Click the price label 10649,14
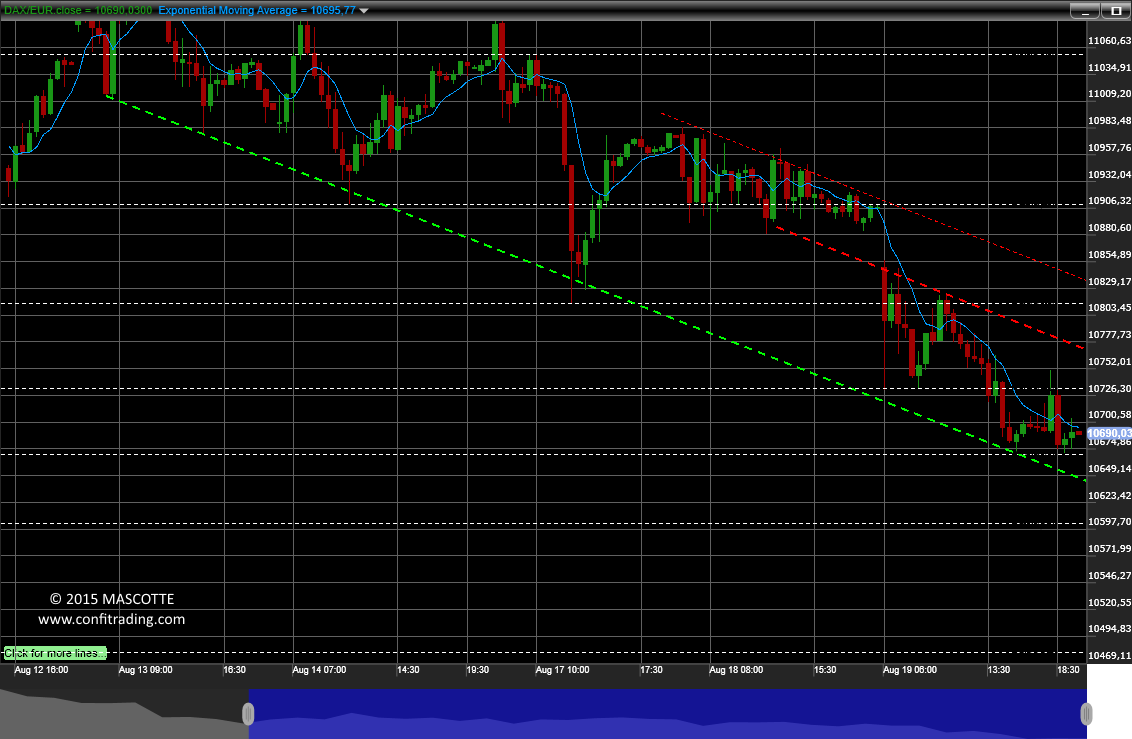This screenshot has height=739, width=1132. tap(1110, 468)
